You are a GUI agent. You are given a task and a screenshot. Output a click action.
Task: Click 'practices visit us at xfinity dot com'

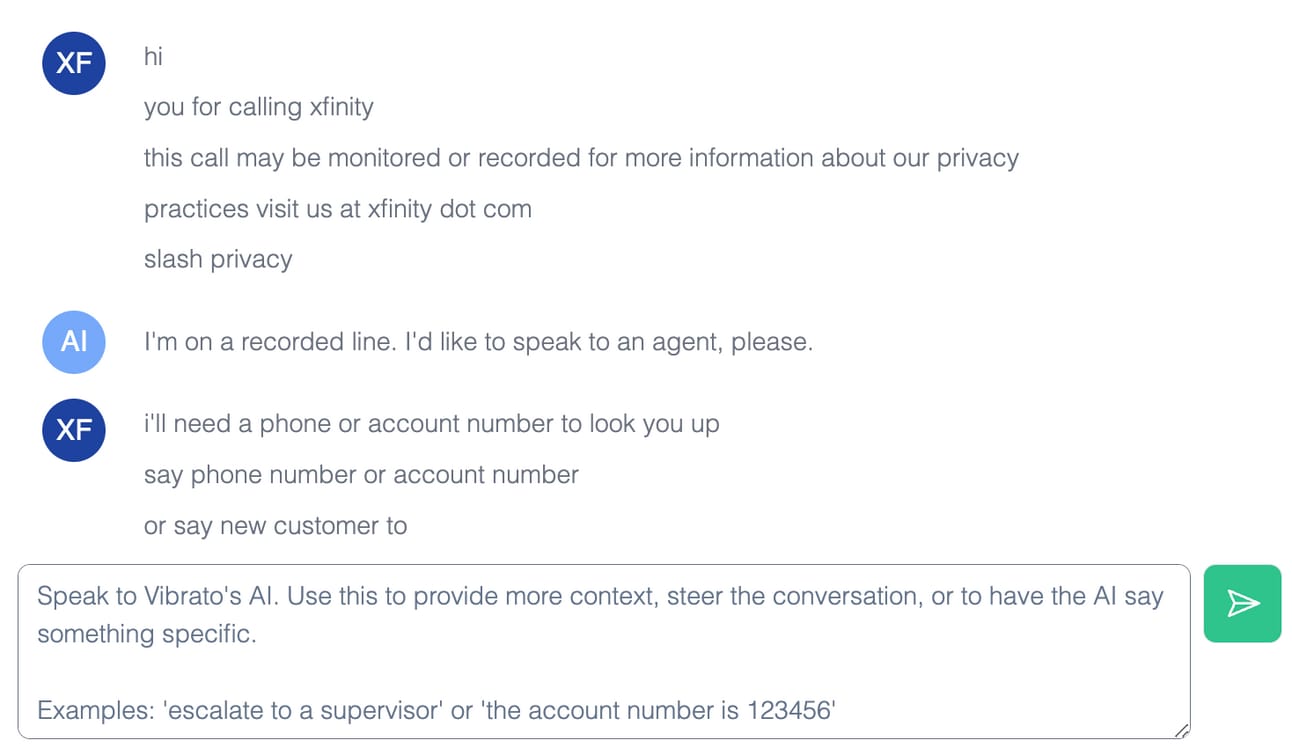(x=338, y=209)
